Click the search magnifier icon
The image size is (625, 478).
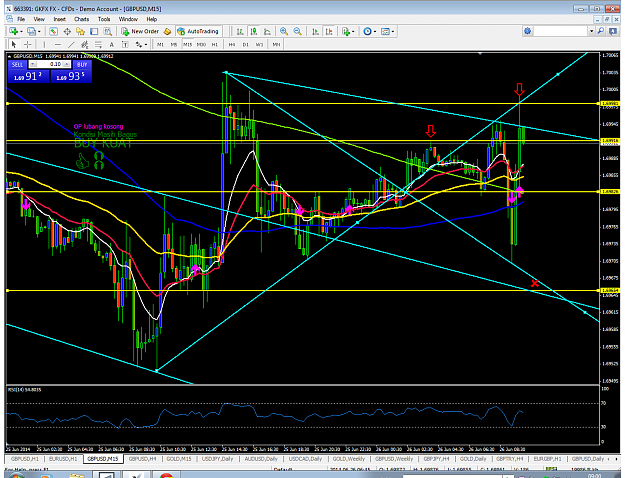[601, 31]
